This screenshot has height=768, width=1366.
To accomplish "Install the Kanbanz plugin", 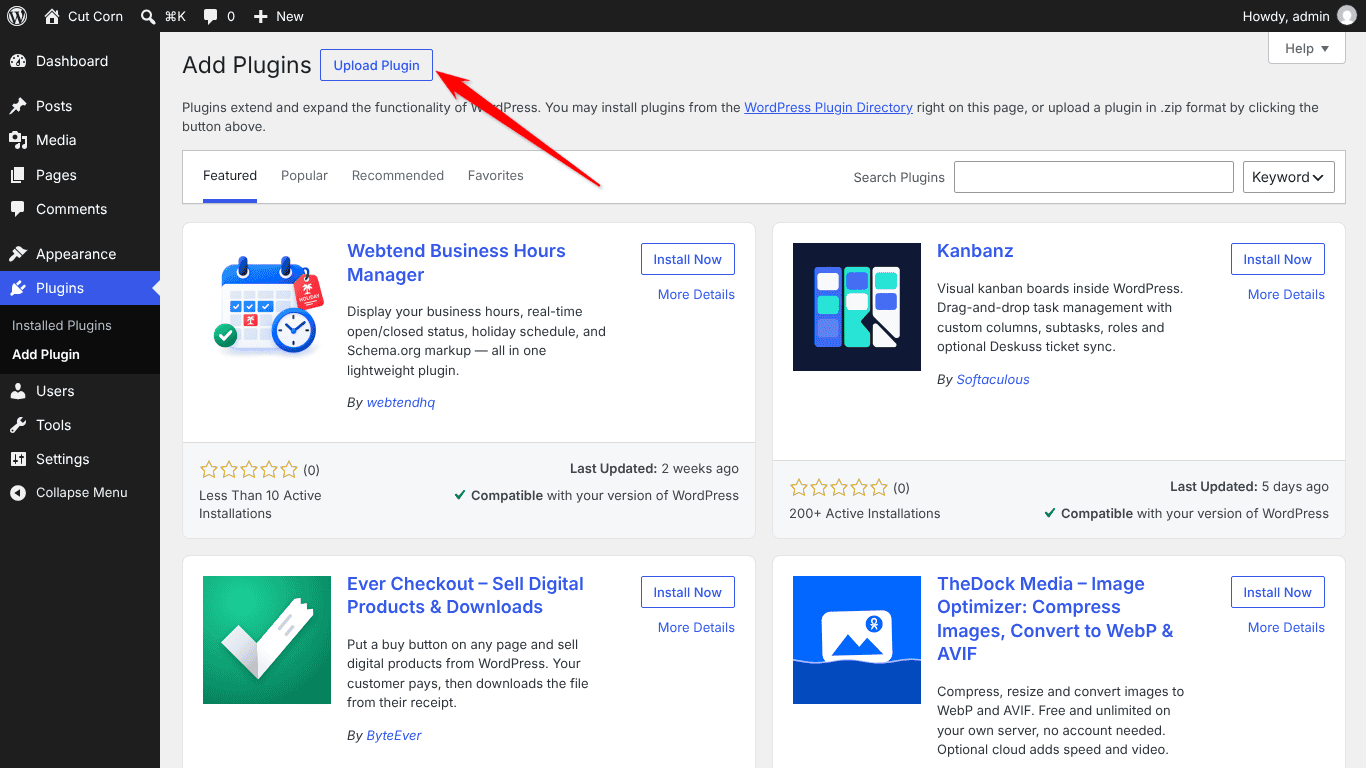I will (x=1278, y=259).
